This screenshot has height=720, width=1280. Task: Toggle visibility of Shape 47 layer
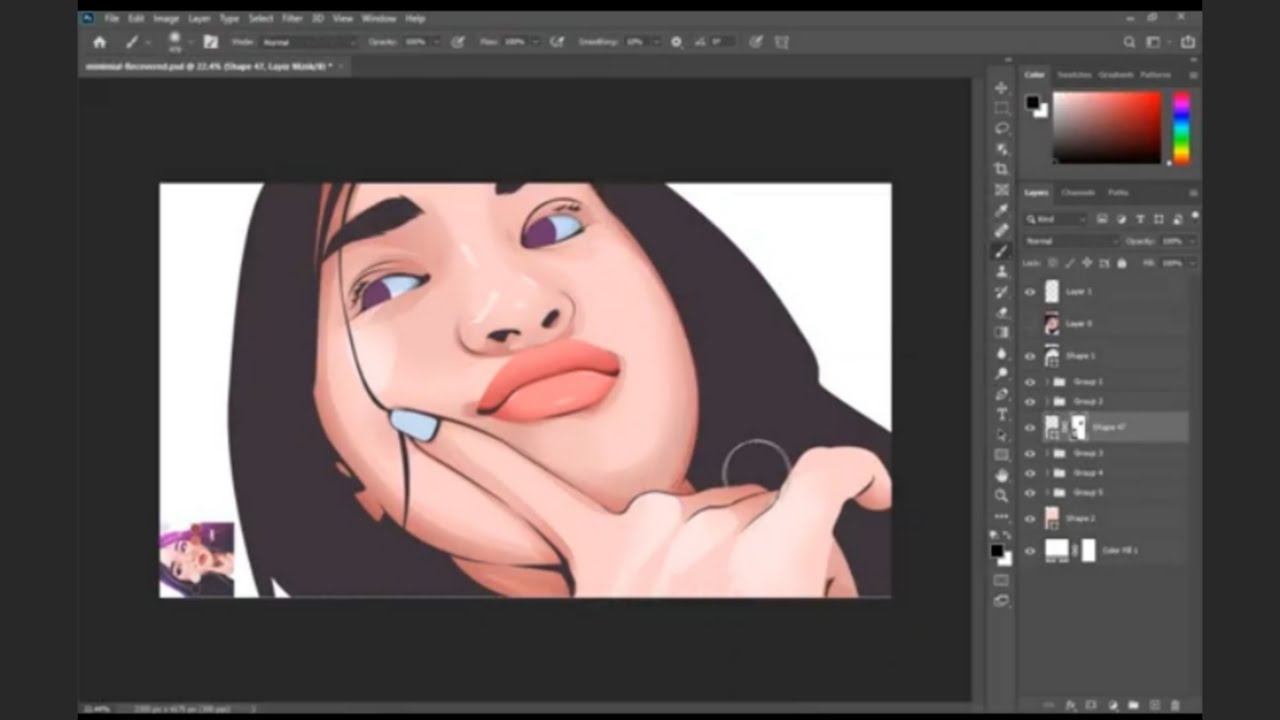[1030, 428]
